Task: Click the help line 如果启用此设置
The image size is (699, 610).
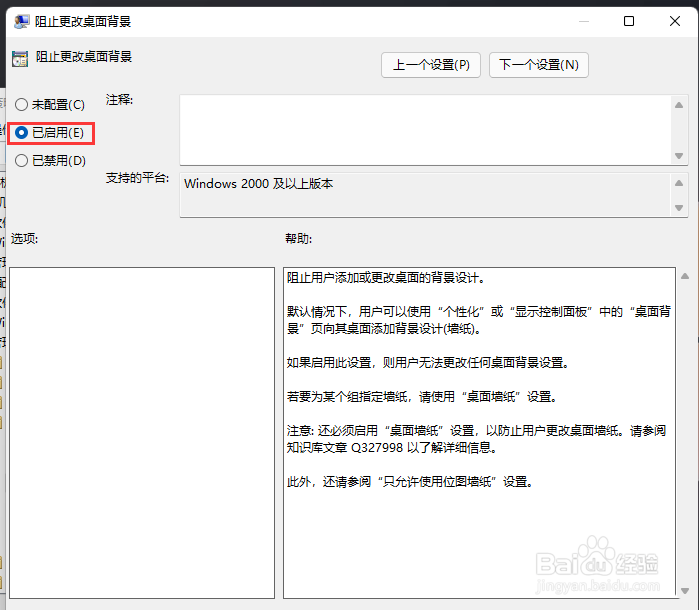Action: tap(429, 363)
